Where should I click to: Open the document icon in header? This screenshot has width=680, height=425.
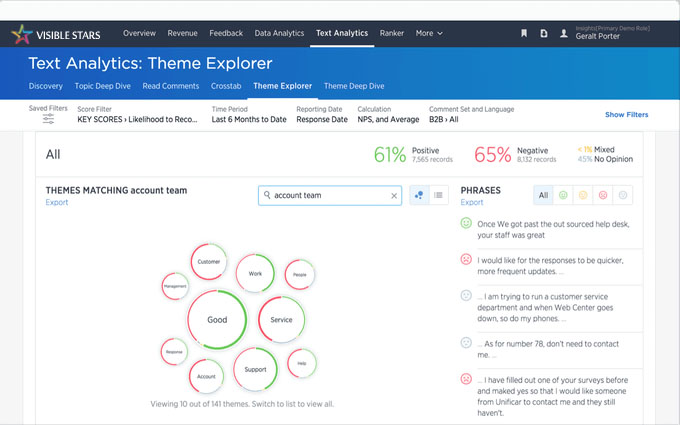(x=544, y=33)
